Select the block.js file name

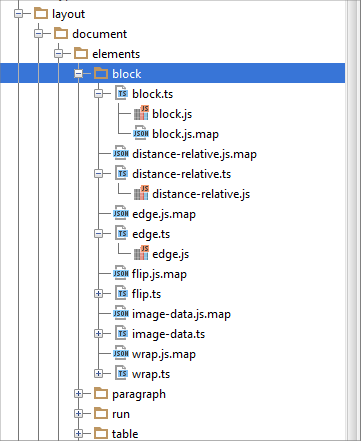click(172, 114)
